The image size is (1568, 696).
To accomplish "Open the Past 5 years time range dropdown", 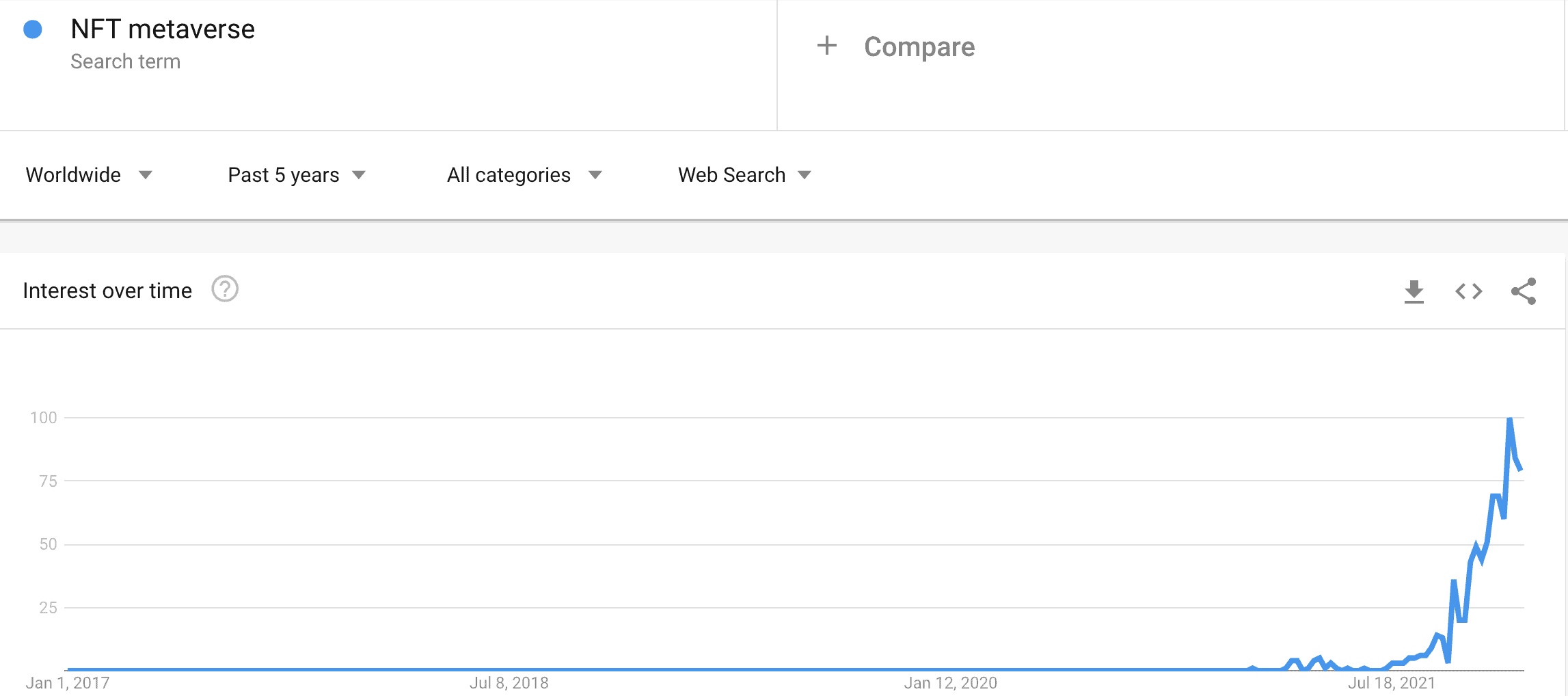I will click(297, 175).
